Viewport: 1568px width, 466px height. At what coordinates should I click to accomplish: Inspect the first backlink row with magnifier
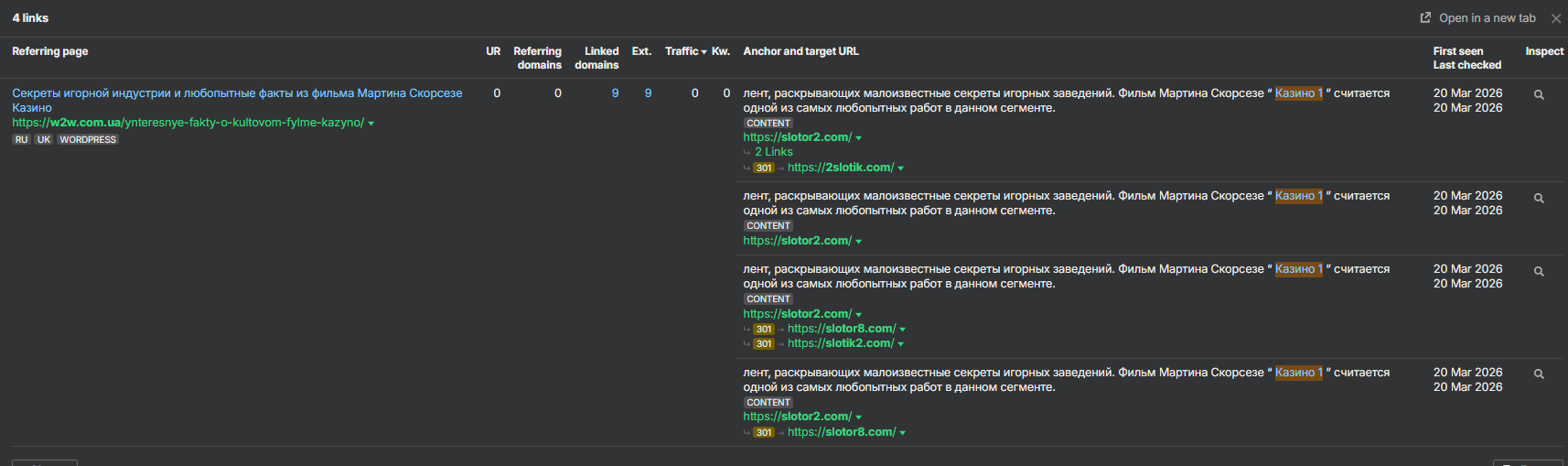coord(1539,95)
